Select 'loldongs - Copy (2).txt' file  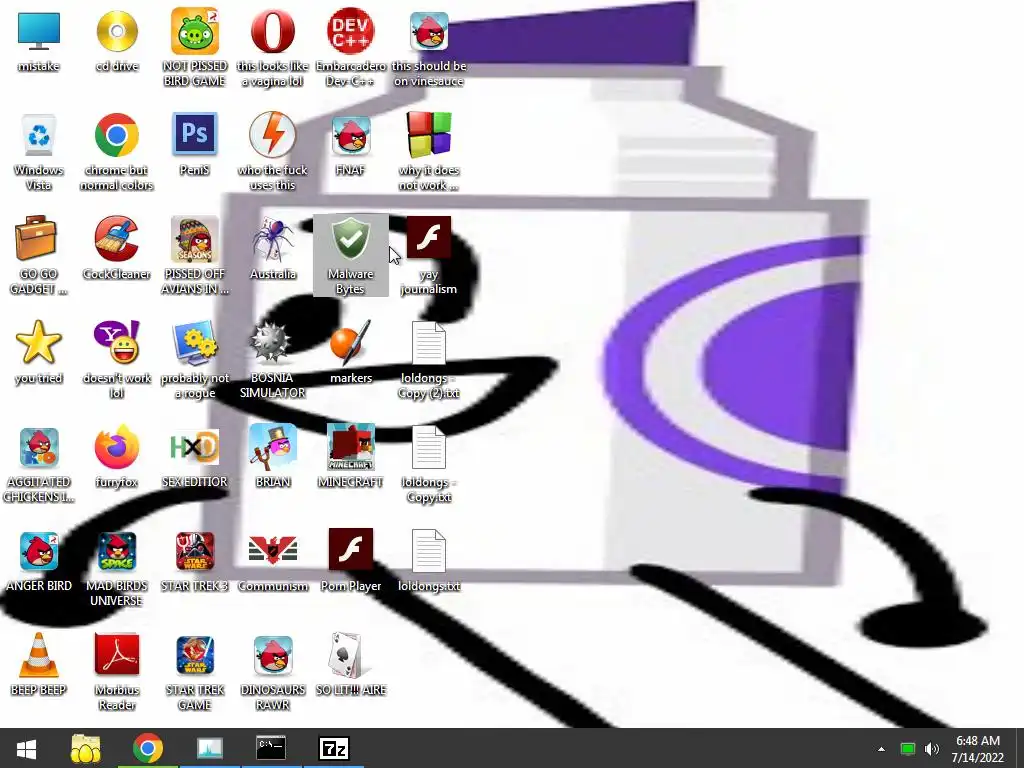point(429,343)
